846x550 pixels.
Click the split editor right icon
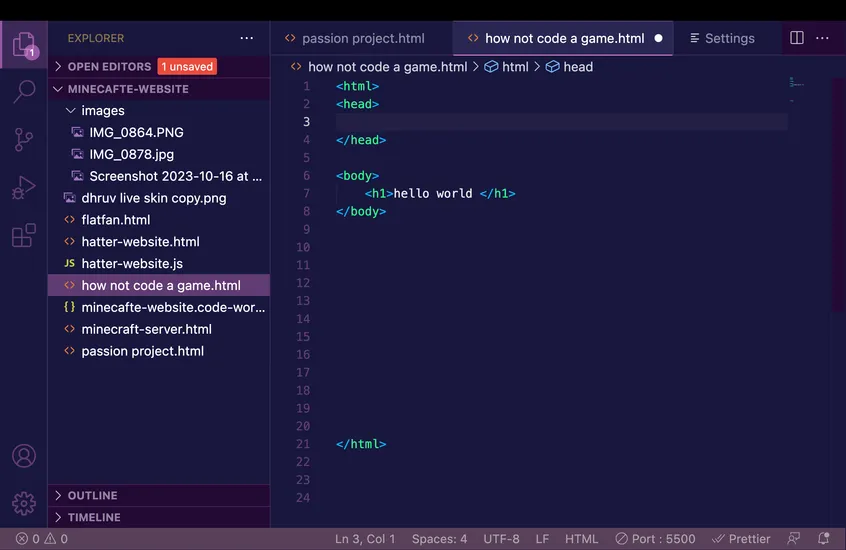point(797,38)
